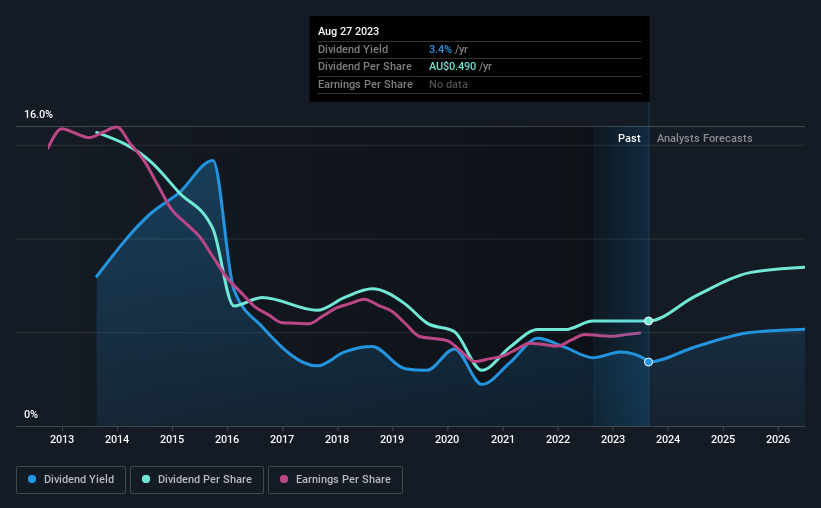The image size is (821, 508).
Task: Click the 2013 x-axis label
Action: point(62,439)
